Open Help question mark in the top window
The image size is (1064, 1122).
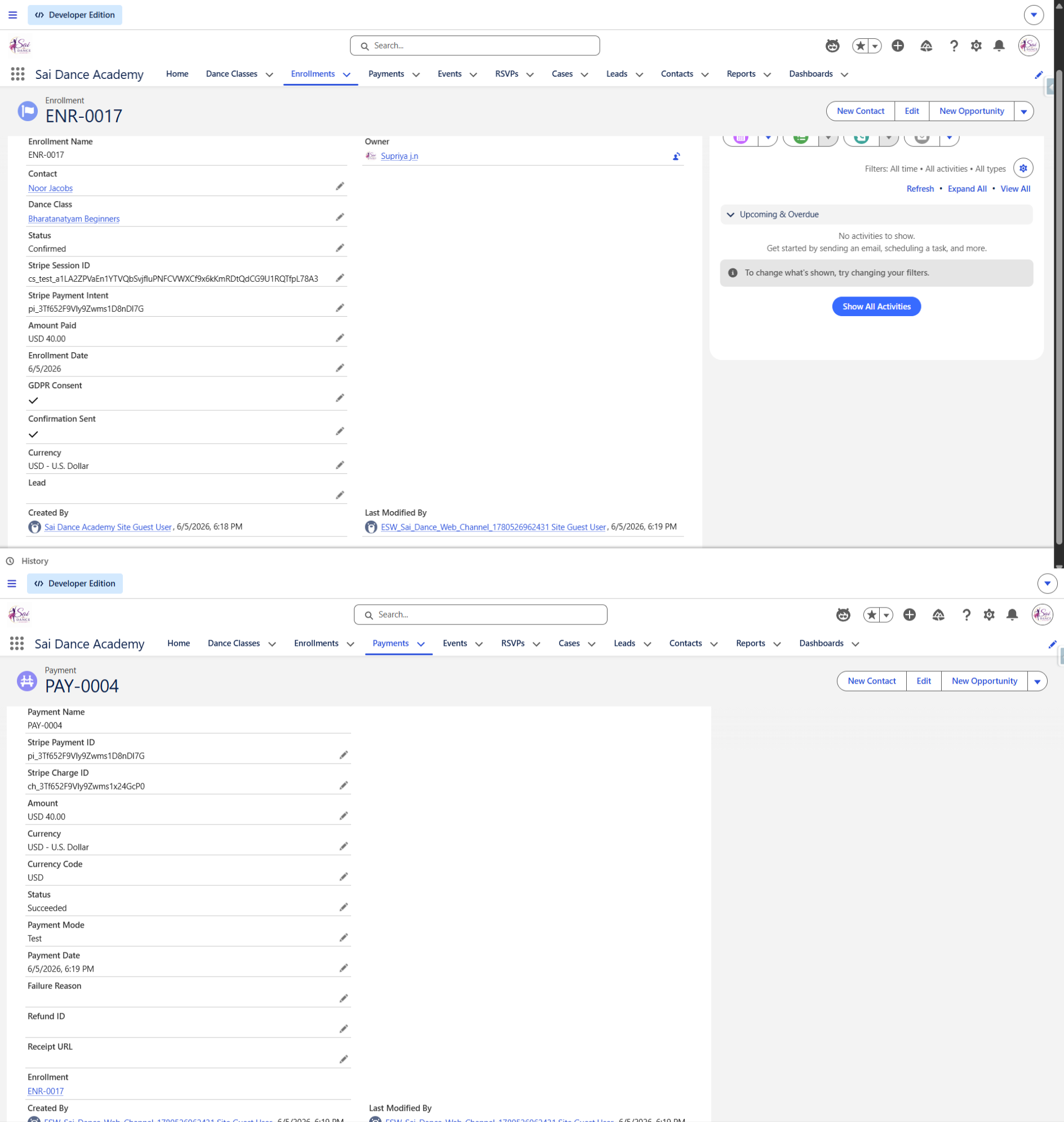[x=954, y=46]
